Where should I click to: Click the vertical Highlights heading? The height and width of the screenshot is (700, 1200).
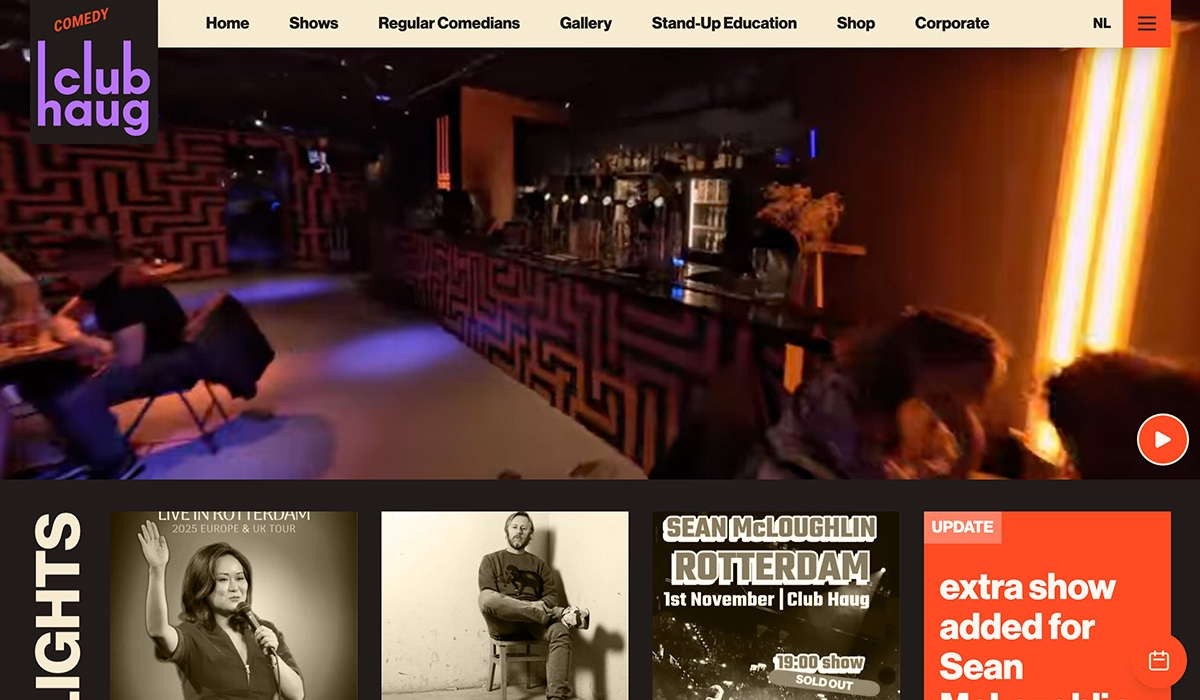[x=58, y=605]
